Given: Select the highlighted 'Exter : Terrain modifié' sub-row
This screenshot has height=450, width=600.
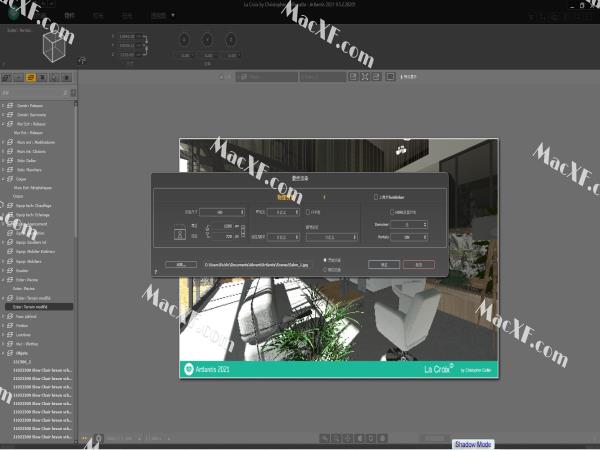Looking at the screenshot, I should 39,307.
